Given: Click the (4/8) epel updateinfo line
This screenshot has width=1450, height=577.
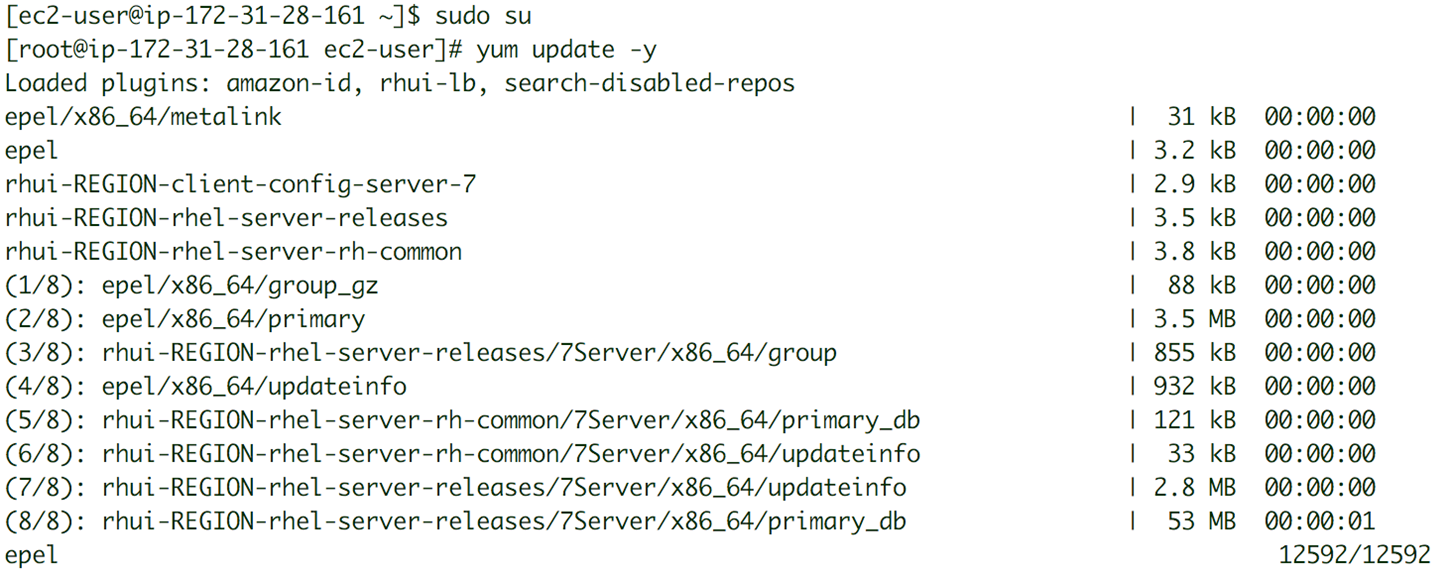Looking at the screenshot, I should pos(205,387).
